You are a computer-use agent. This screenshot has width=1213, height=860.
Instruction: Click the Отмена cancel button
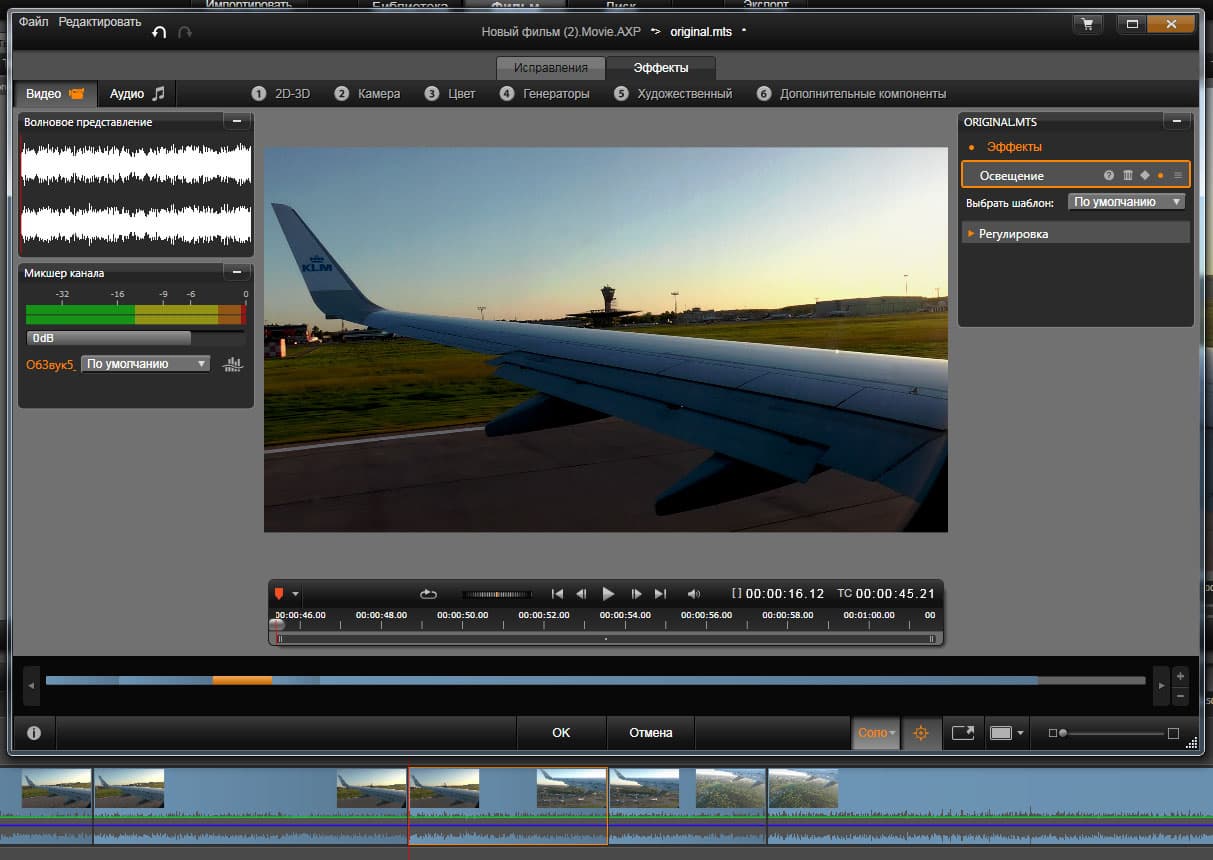(x=650, y=732)
